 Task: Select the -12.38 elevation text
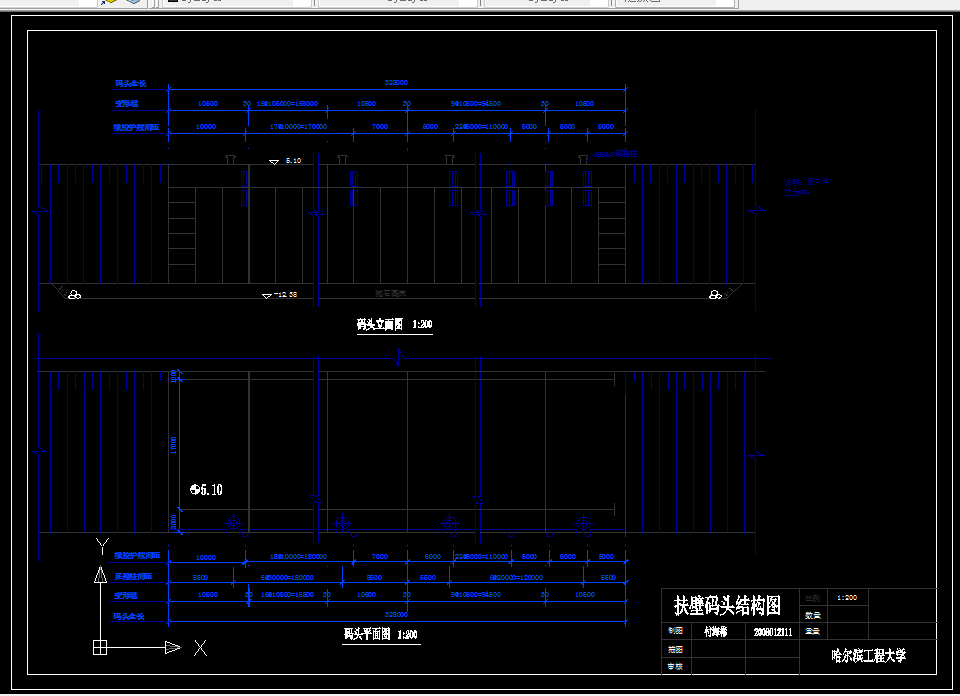[285, 294]
